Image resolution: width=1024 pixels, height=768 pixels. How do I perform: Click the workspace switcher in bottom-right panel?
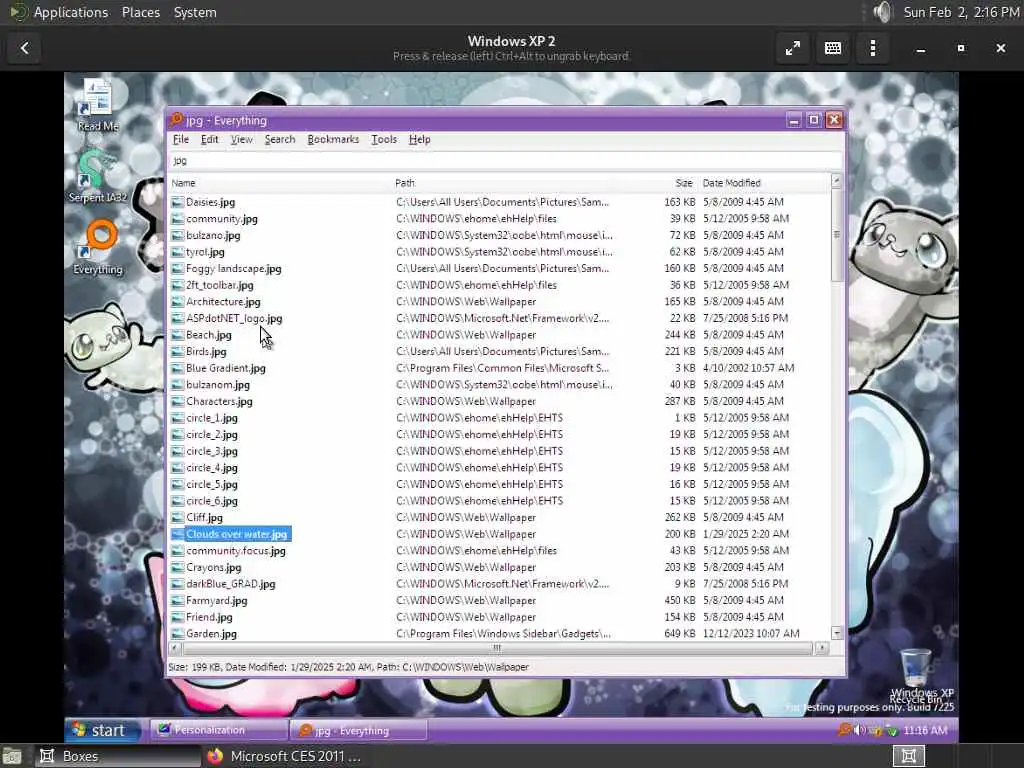tap(908, 756)
